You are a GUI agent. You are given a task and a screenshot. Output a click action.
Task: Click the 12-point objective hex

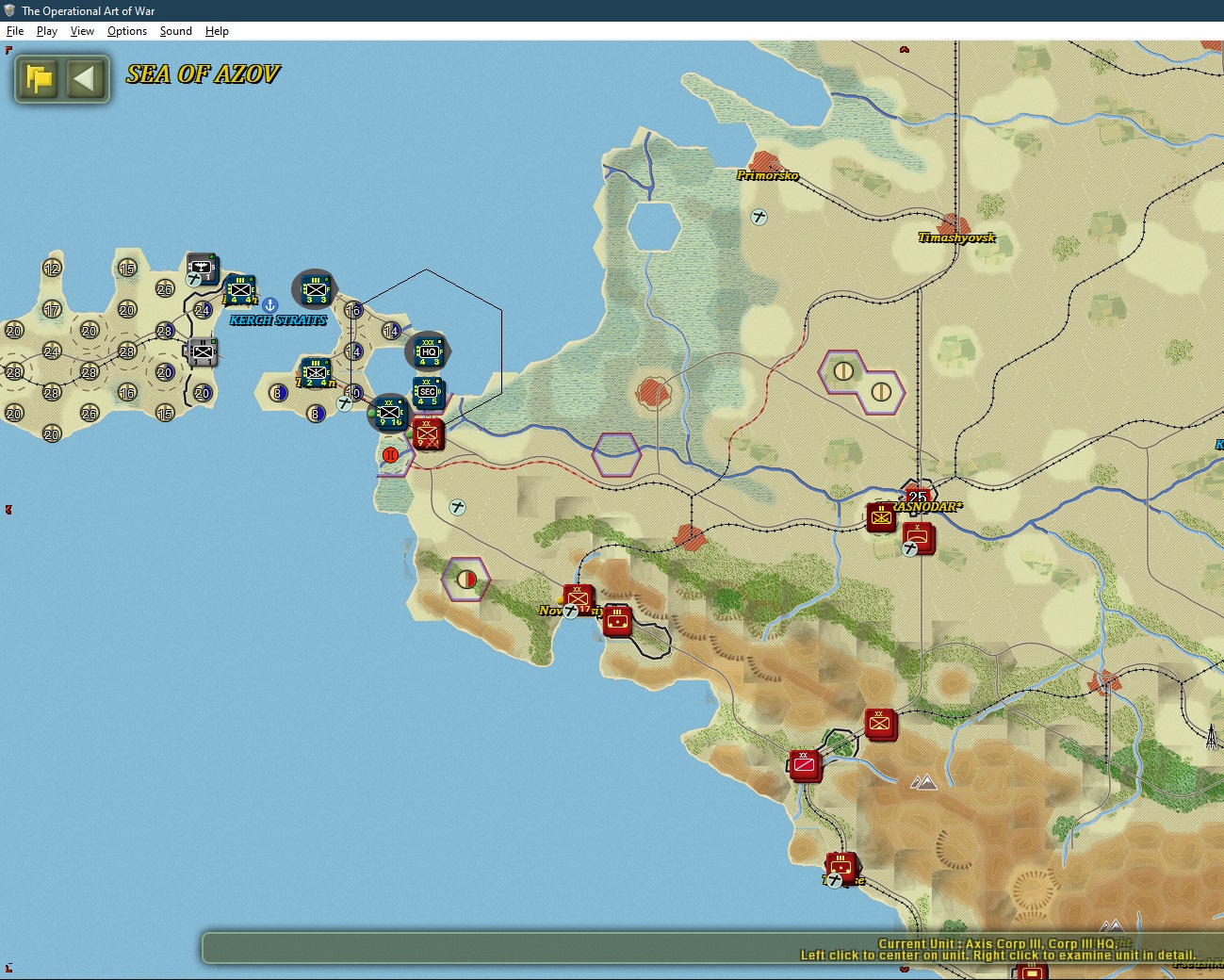click(52, 269)
